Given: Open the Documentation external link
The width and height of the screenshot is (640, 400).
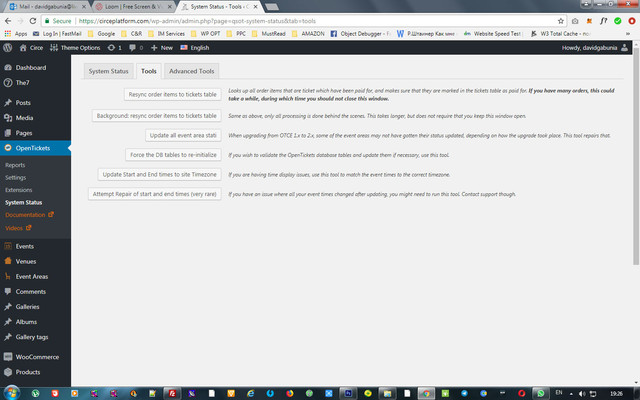Looking at the screenshot, I should (x=29, y=215).
